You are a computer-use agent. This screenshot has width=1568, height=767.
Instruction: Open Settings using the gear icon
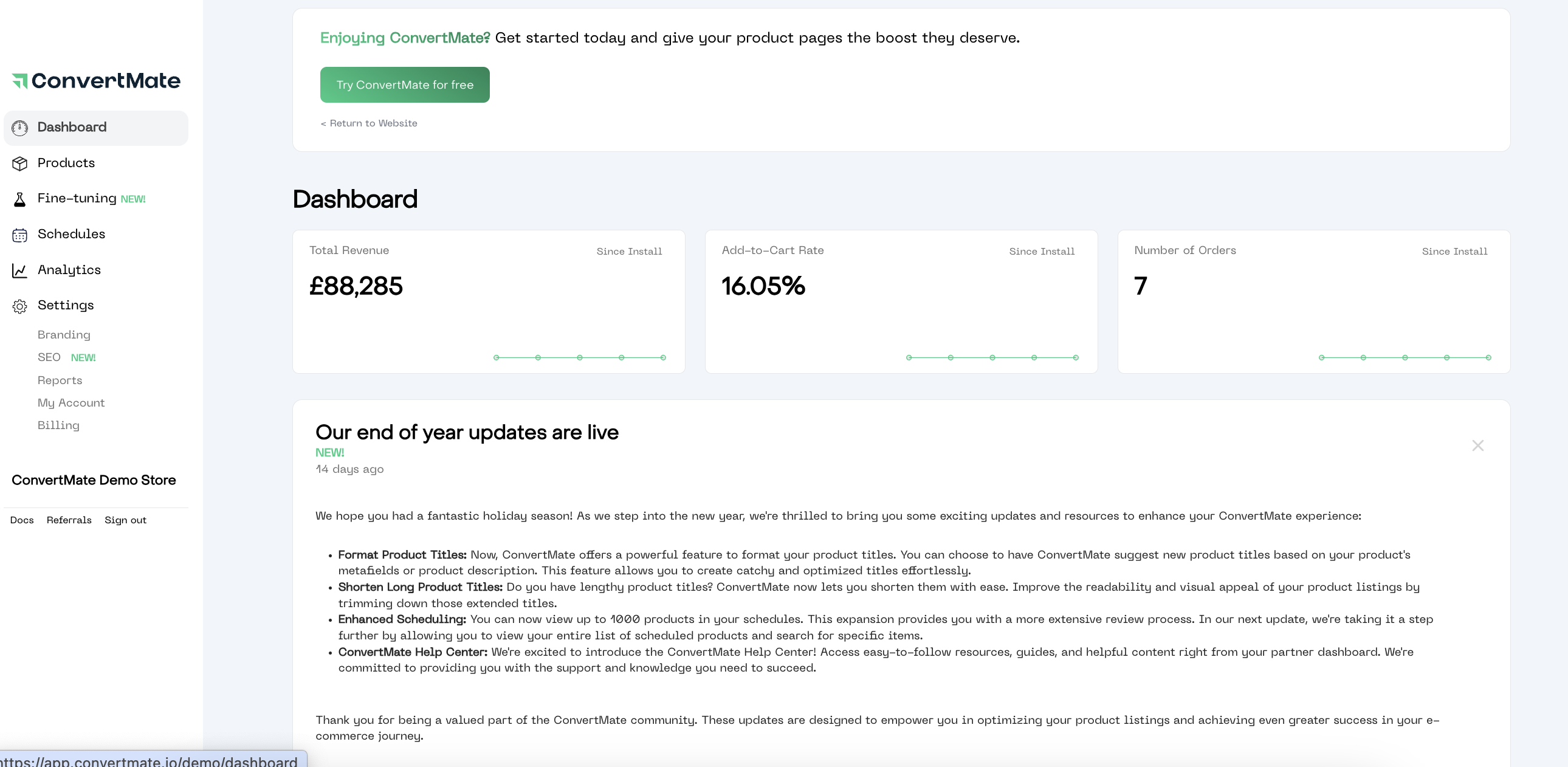point(20,306)
